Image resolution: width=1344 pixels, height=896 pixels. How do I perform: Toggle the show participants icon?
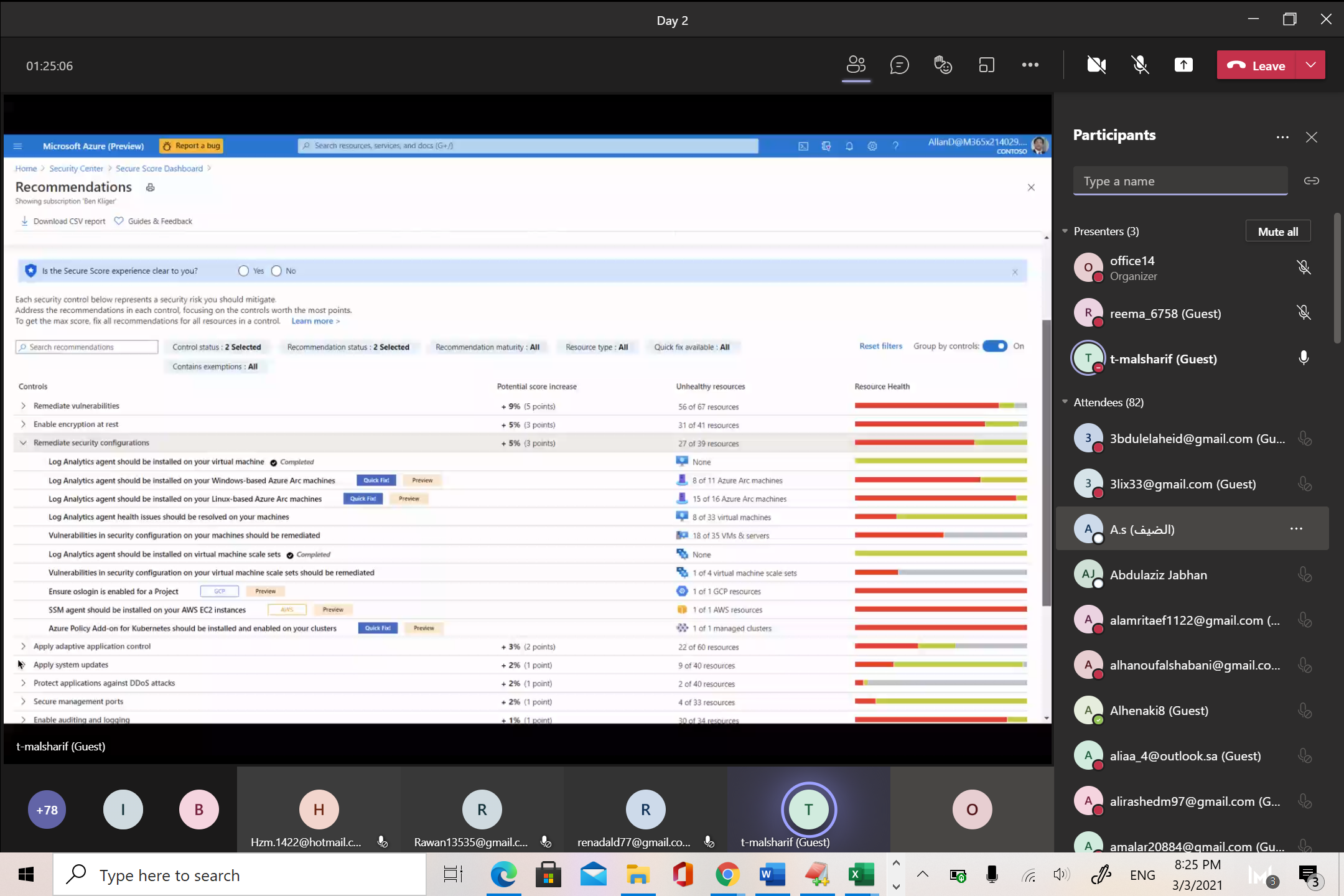coord(856,65)
